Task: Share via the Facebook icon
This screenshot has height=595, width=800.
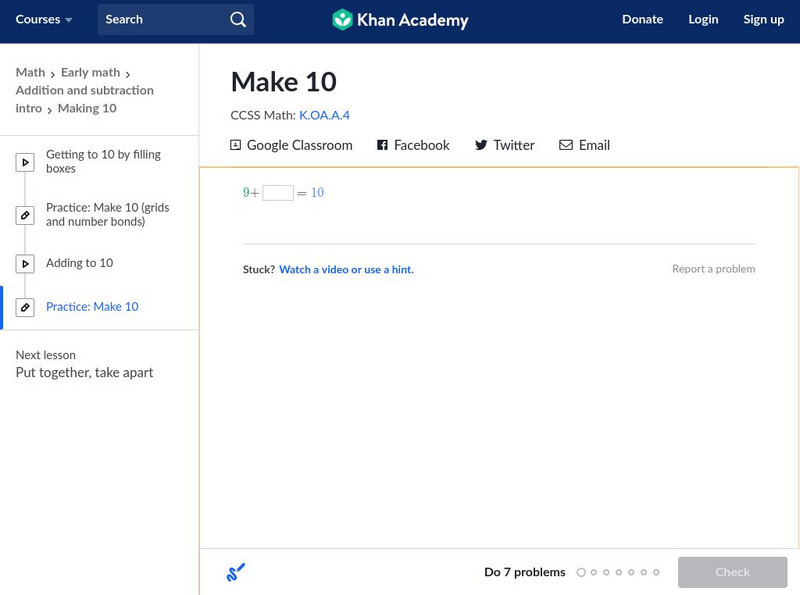Action: point(381,145)
